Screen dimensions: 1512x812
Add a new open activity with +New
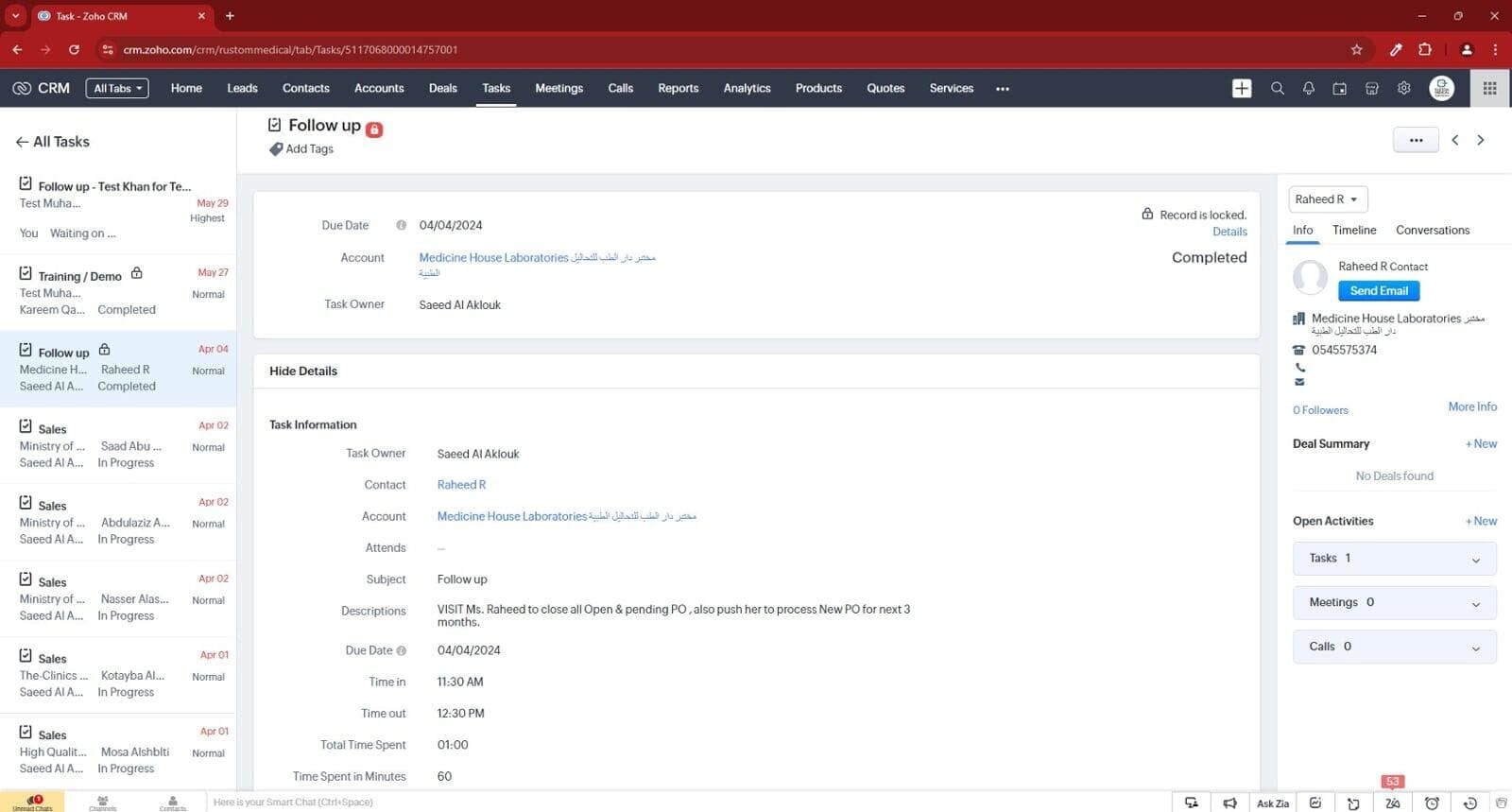pyautogui.click(x=1481, y=521)
